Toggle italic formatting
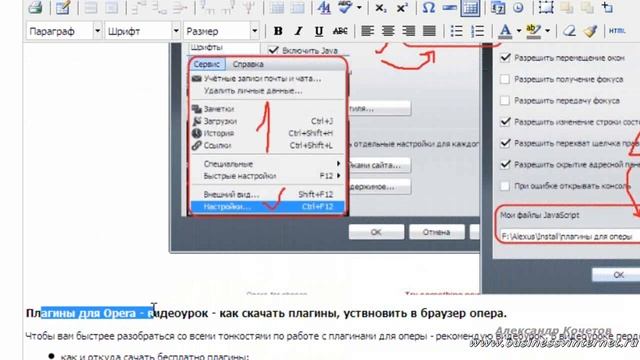Viewport: 640px width, 360px height. 298,31
